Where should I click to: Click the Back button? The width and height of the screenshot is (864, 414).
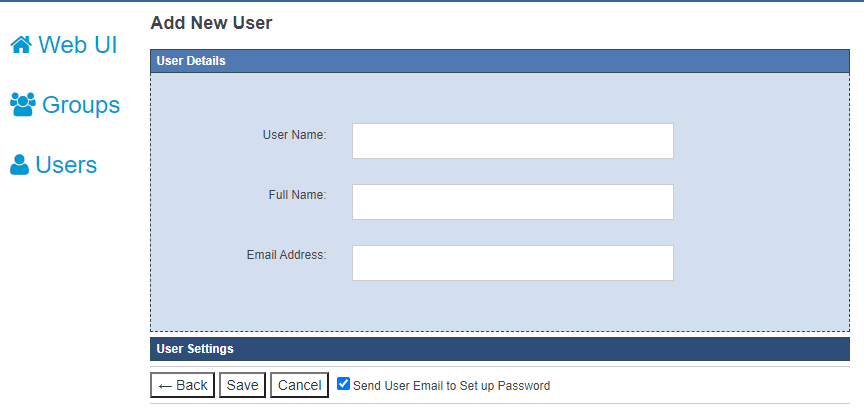tap(183, 385)
